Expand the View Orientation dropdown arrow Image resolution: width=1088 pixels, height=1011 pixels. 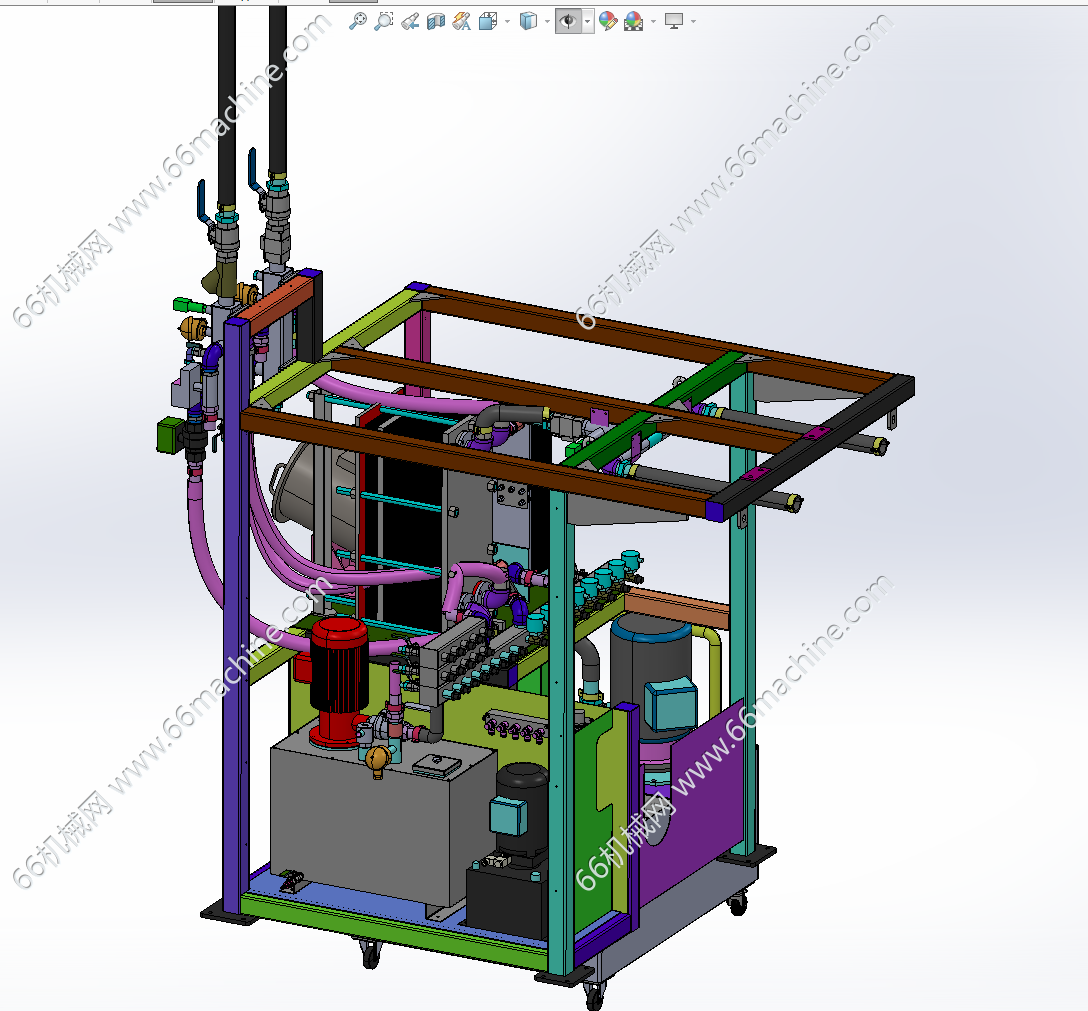(508, 22)
